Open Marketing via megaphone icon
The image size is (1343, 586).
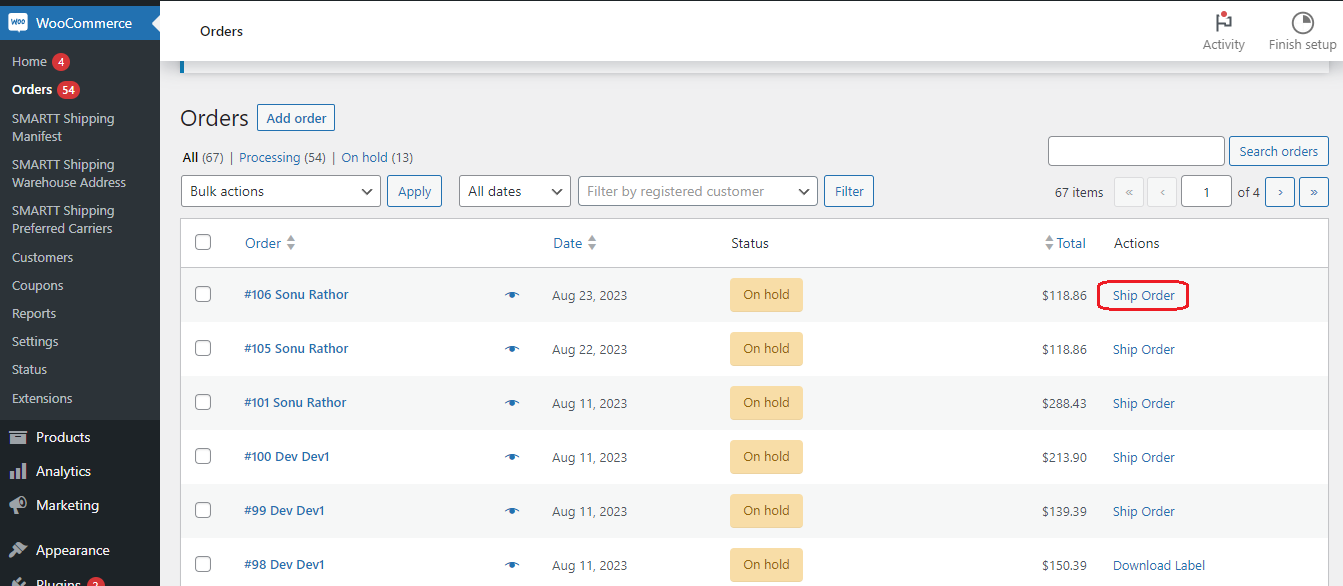[x=18, y=505]
